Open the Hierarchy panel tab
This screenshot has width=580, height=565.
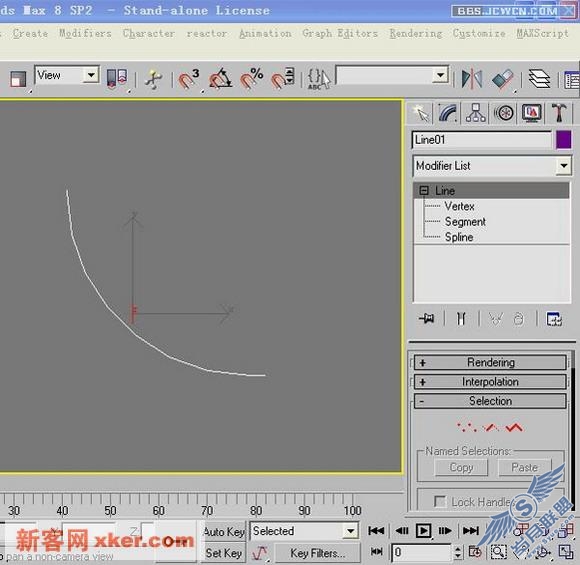[476, 113]
